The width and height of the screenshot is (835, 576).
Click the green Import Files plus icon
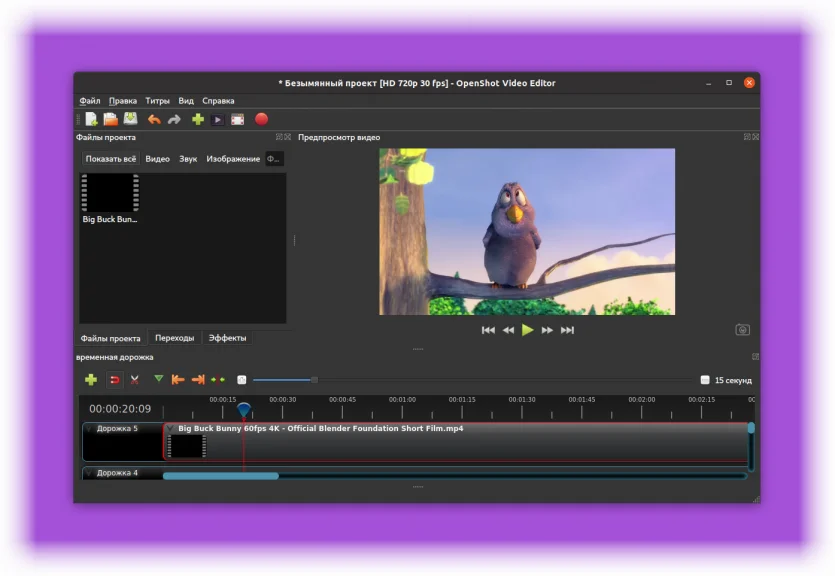pos(198,119)
